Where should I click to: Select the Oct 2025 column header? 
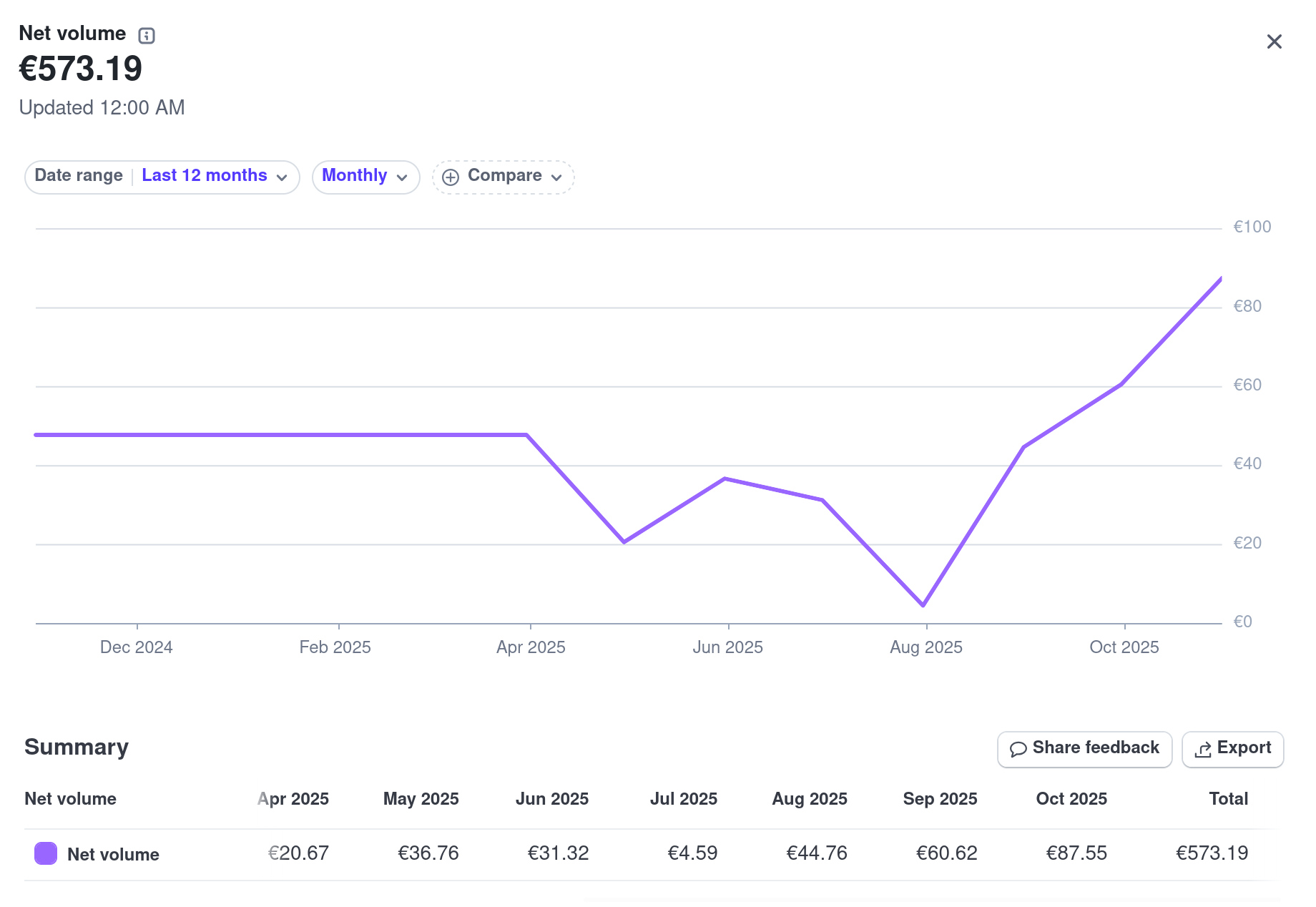(1071, 799)
